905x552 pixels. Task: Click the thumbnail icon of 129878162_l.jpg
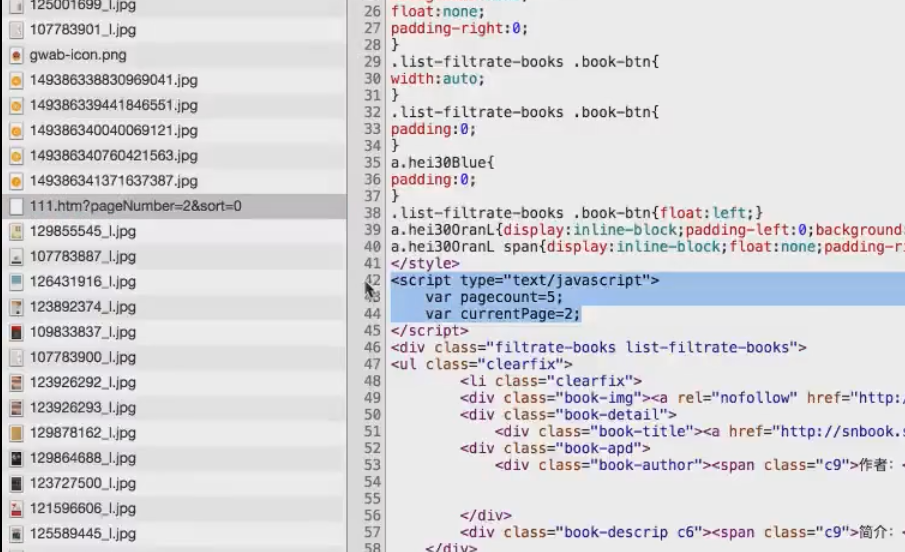[x=17, y=433]
